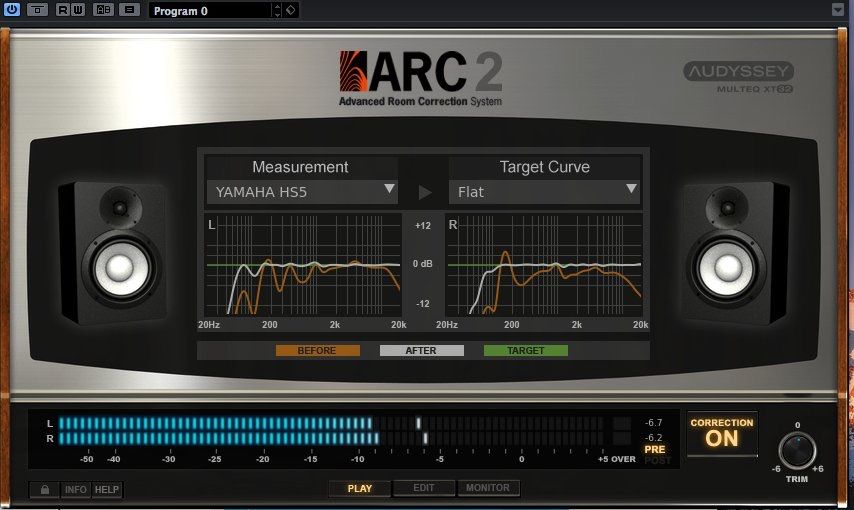Switch to the PLAY tab
The height and width of the screenshot is (510, 854).
click(359, 488)
